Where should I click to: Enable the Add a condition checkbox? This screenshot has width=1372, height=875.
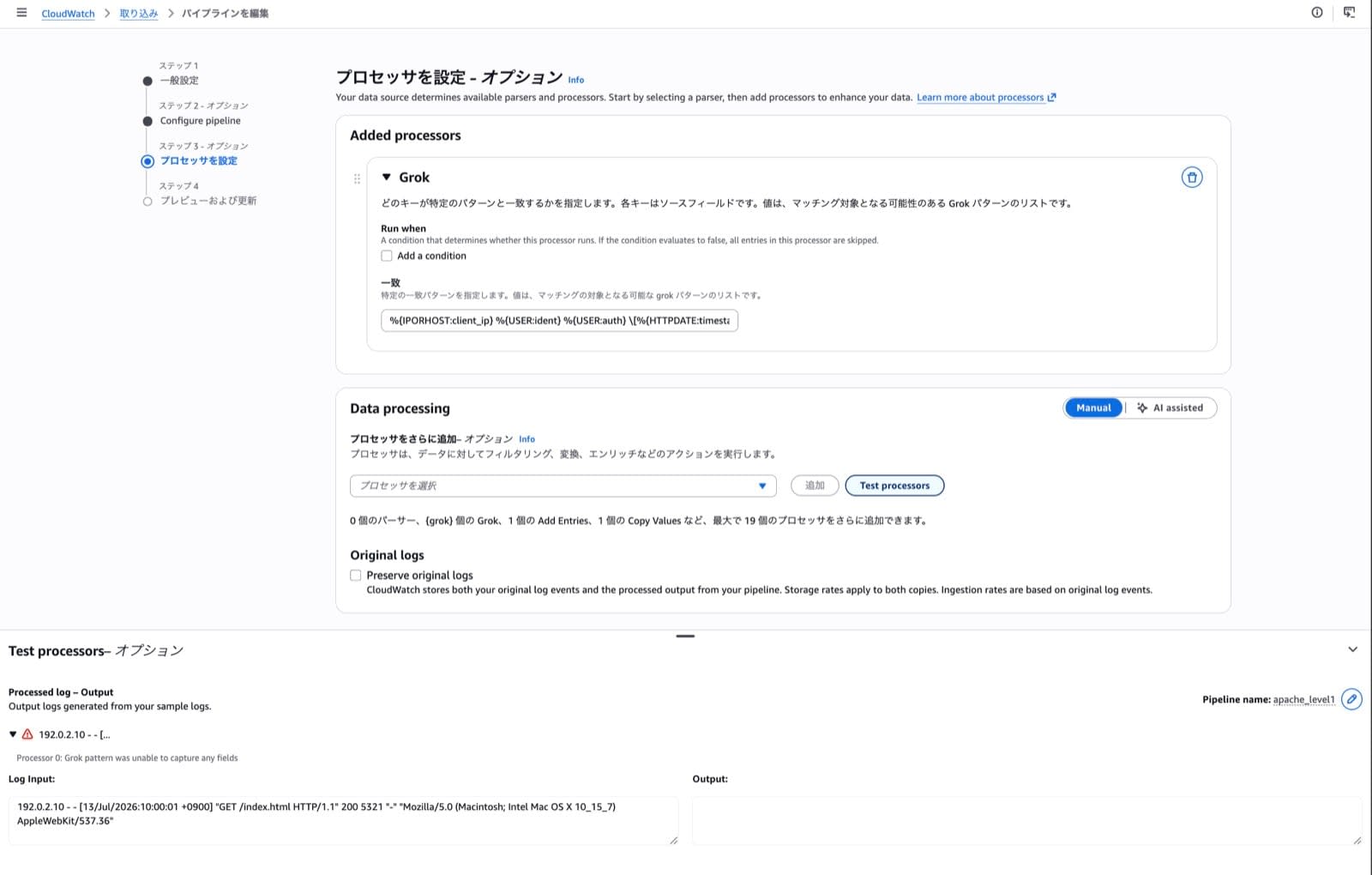(x=387, y=256)
